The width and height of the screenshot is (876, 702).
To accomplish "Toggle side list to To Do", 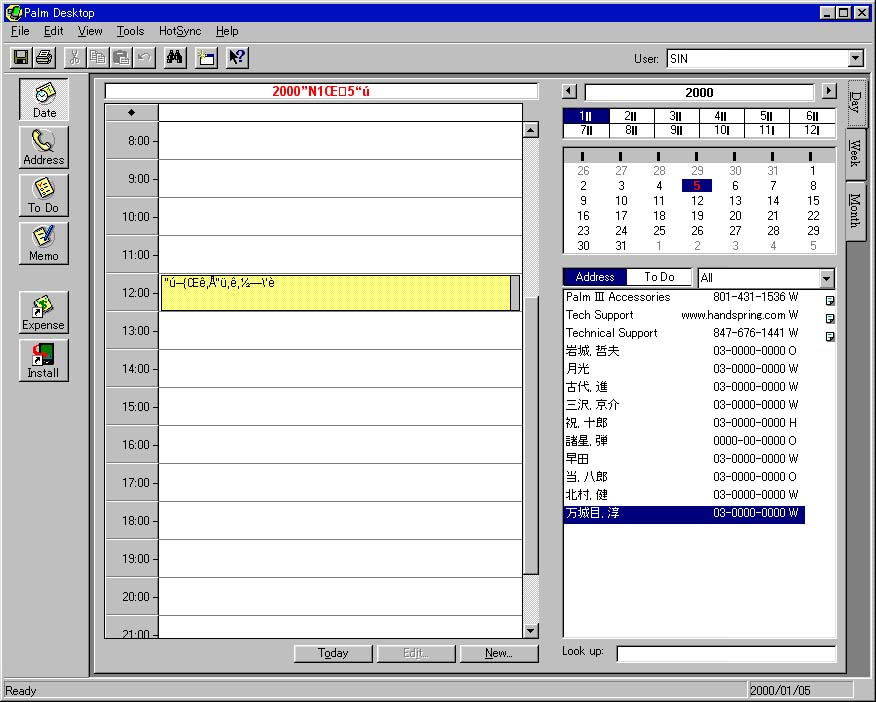I will pos(659,277).
